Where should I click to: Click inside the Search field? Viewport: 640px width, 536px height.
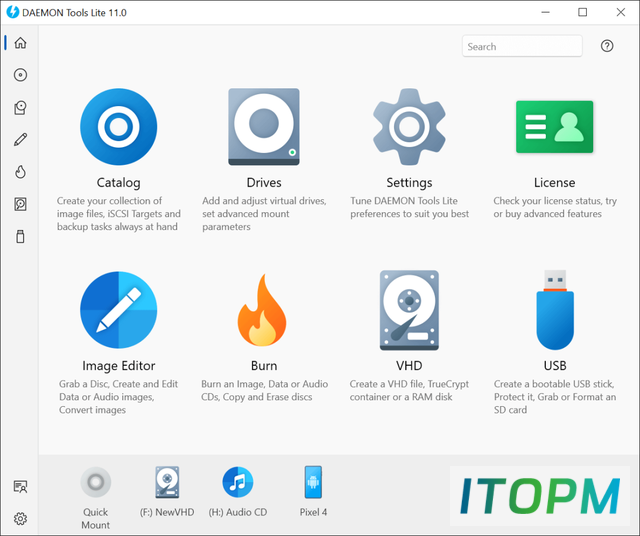click(x=522, y=46)
